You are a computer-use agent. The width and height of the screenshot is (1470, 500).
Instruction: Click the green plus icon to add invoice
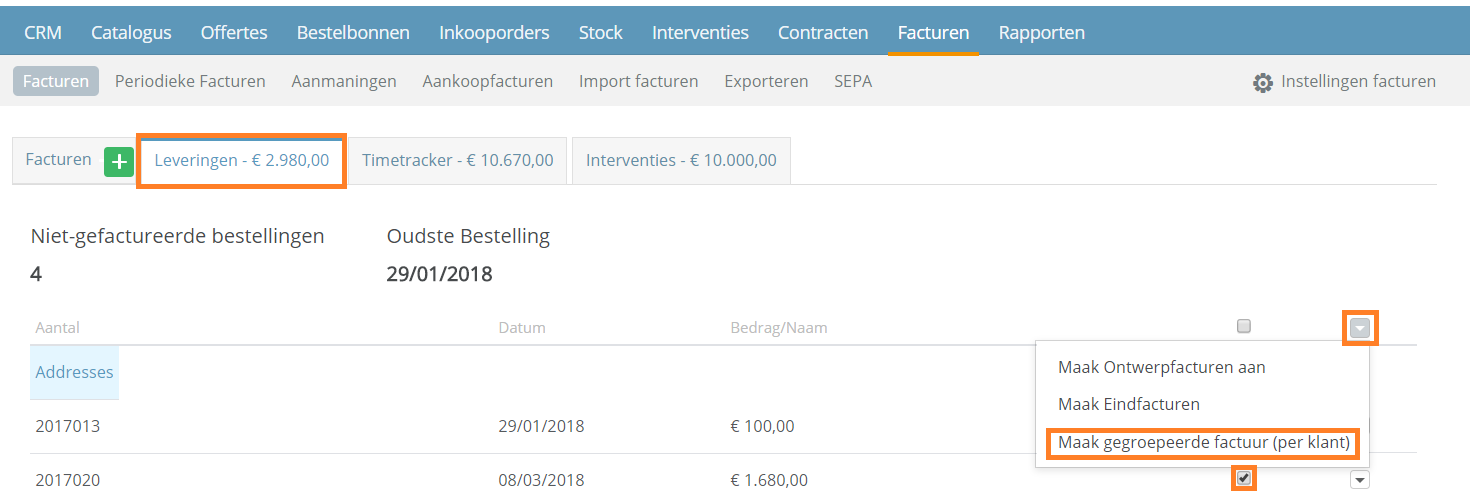[119, 161]
